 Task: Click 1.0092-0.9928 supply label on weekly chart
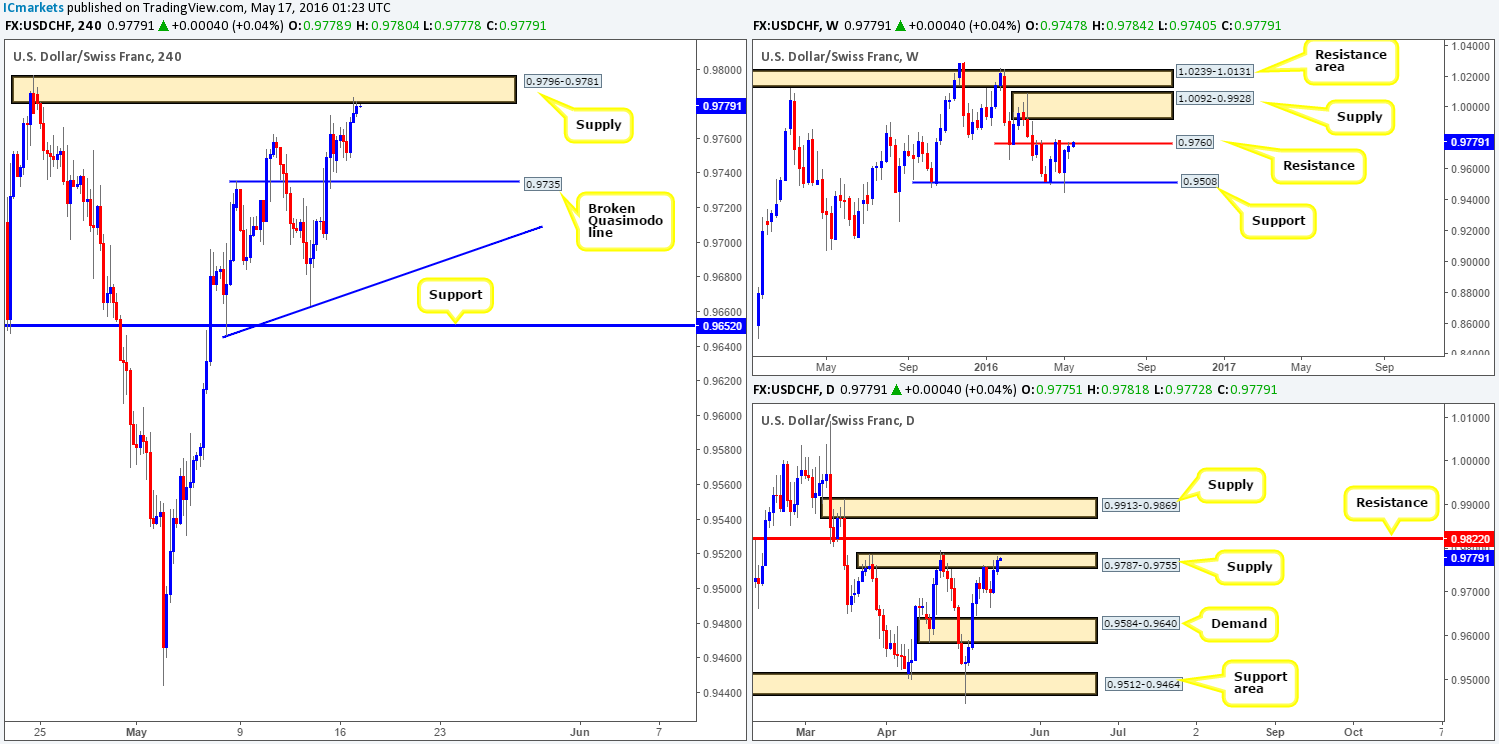coord(1214,100)
